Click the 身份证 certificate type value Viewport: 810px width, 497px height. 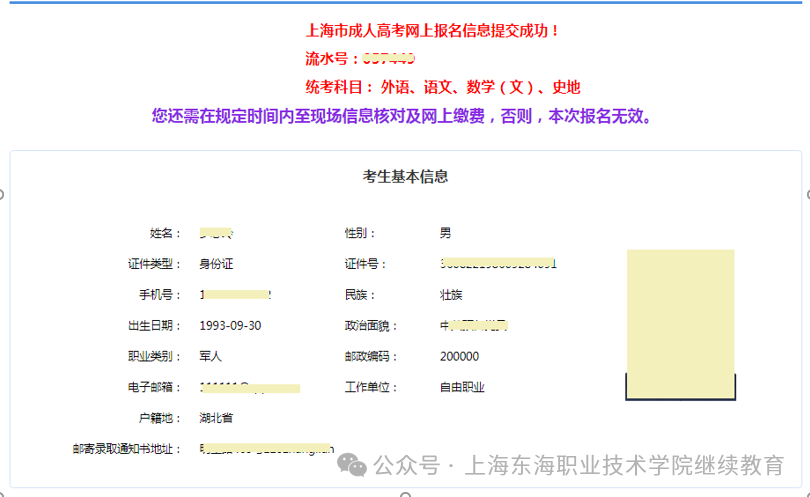tap(216, 264)
